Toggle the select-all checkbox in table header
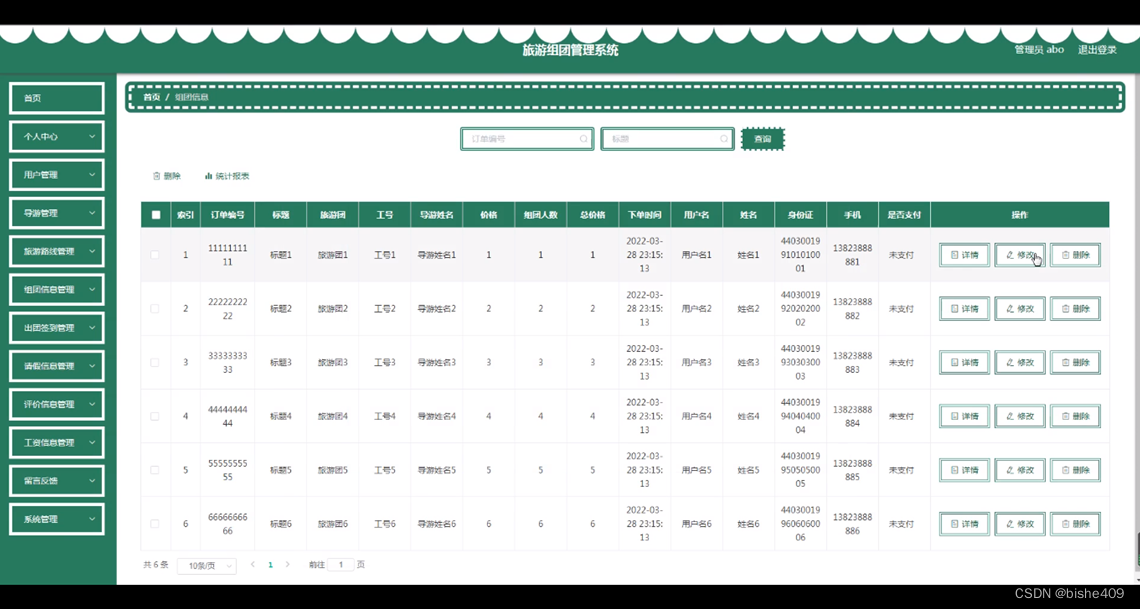Screen dimensions: 1140x609 coord(156,215)
